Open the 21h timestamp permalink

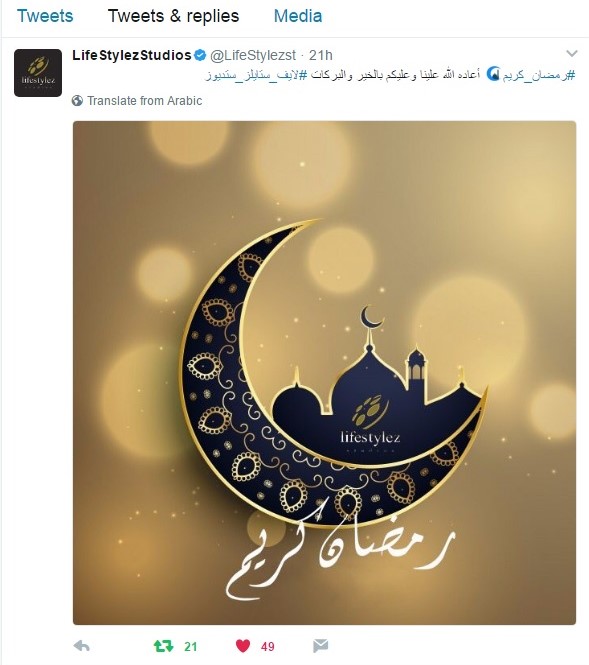(x=321, y=55)
